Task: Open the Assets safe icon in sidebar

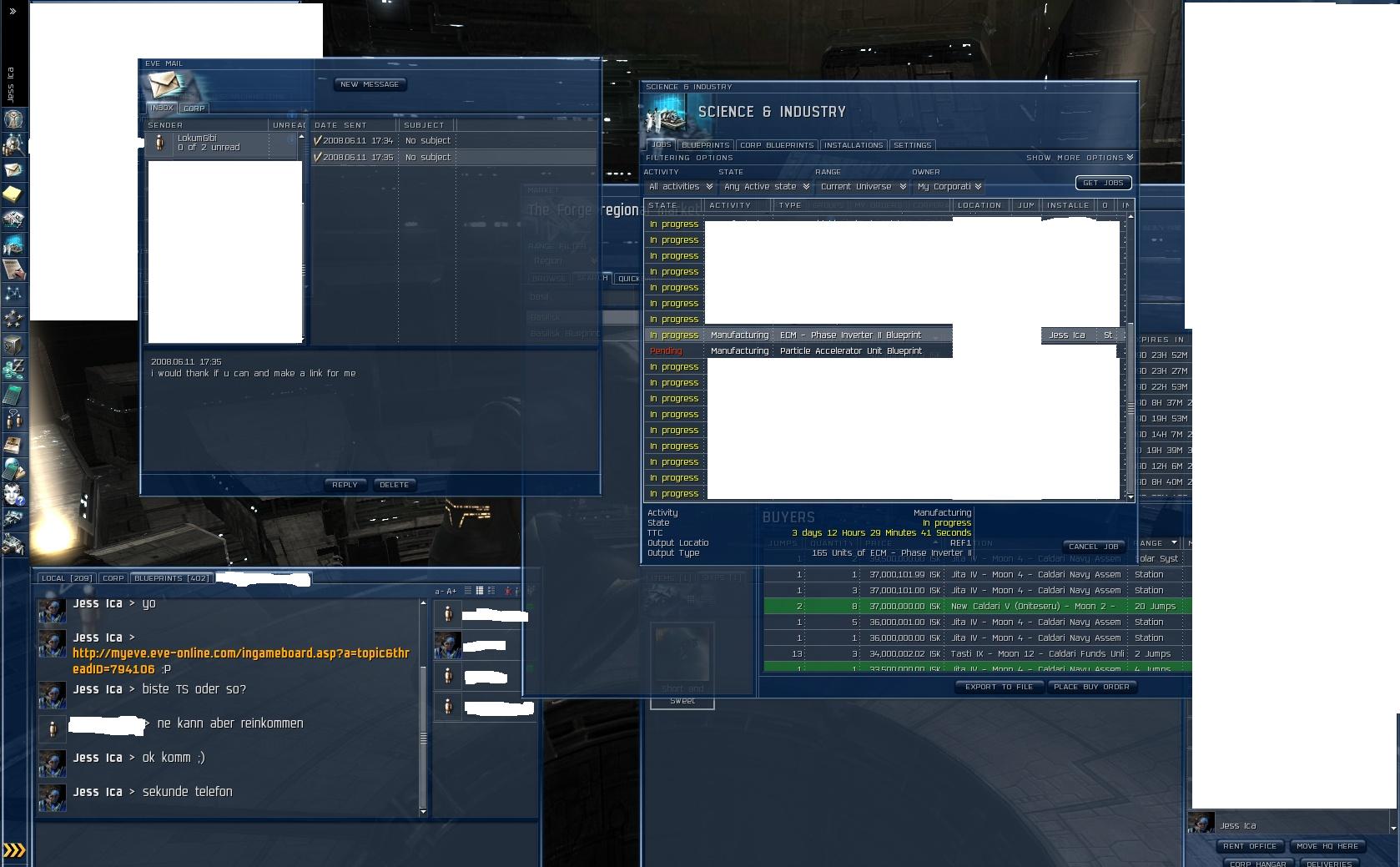Action: click(x=13, y=345)
